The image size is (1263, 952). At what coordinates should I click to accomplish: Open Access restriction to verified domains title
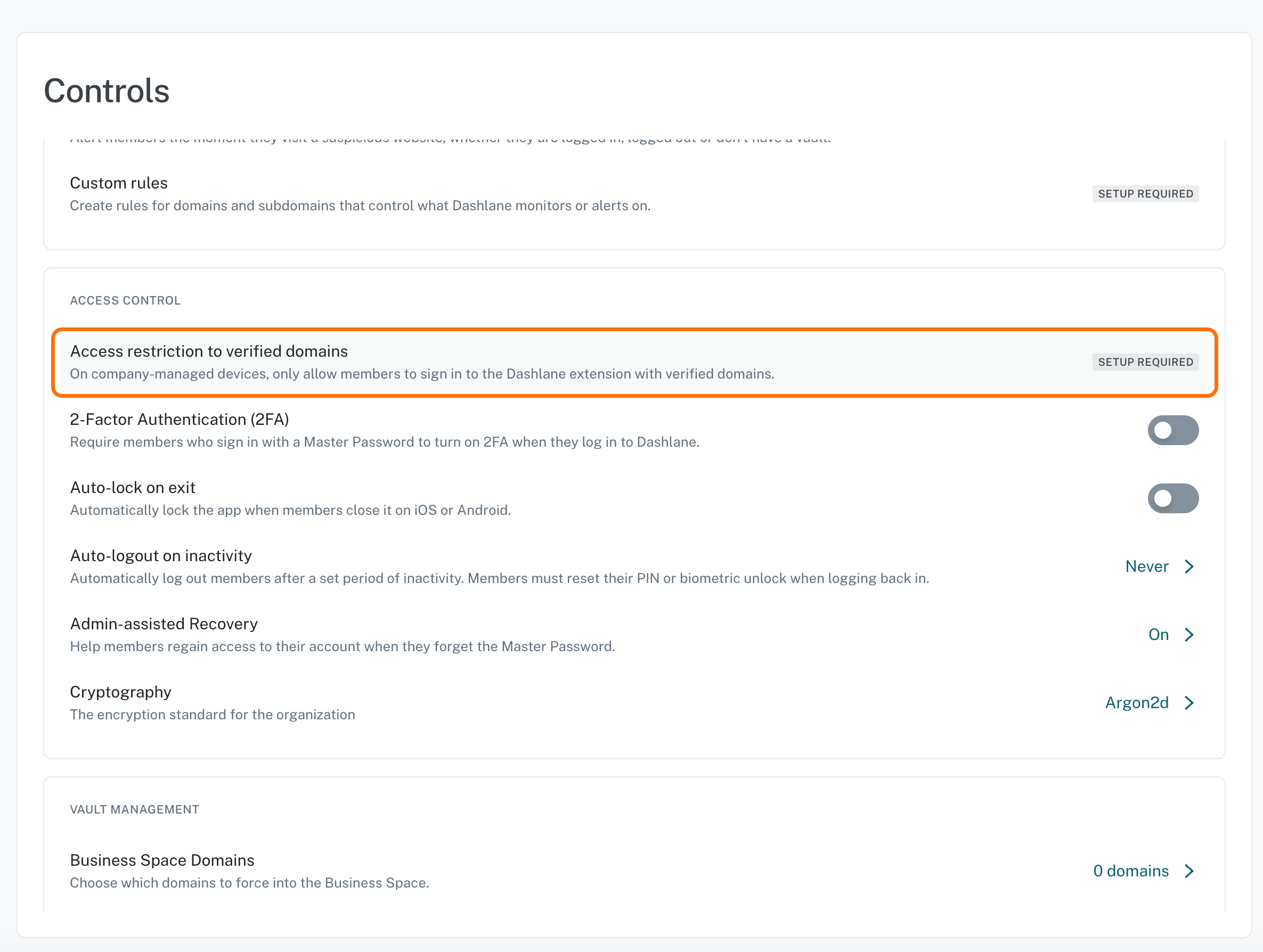[x=209, y=351]
